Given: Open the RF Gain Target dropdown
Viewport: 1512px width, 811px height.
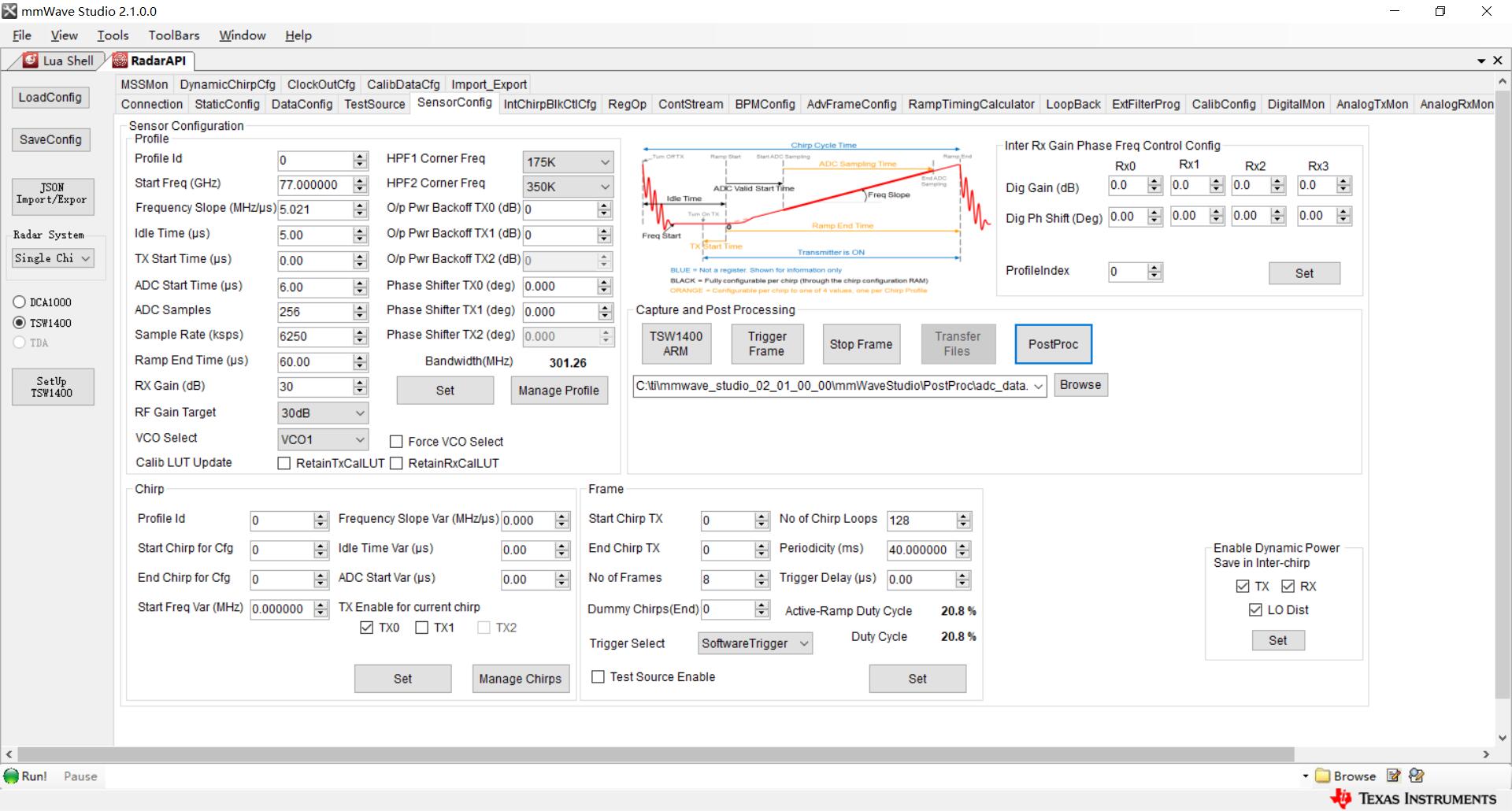Looking at the screenshot, I should click(323, 413).
